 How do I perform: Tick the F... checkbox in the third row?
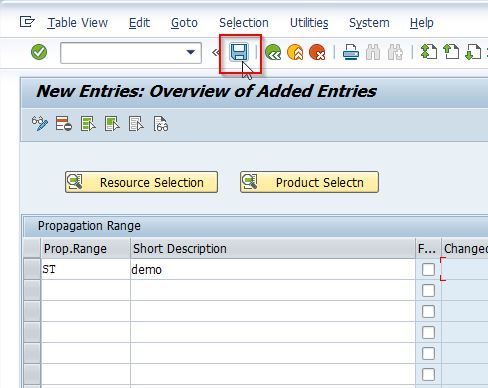tap(428, 311)
